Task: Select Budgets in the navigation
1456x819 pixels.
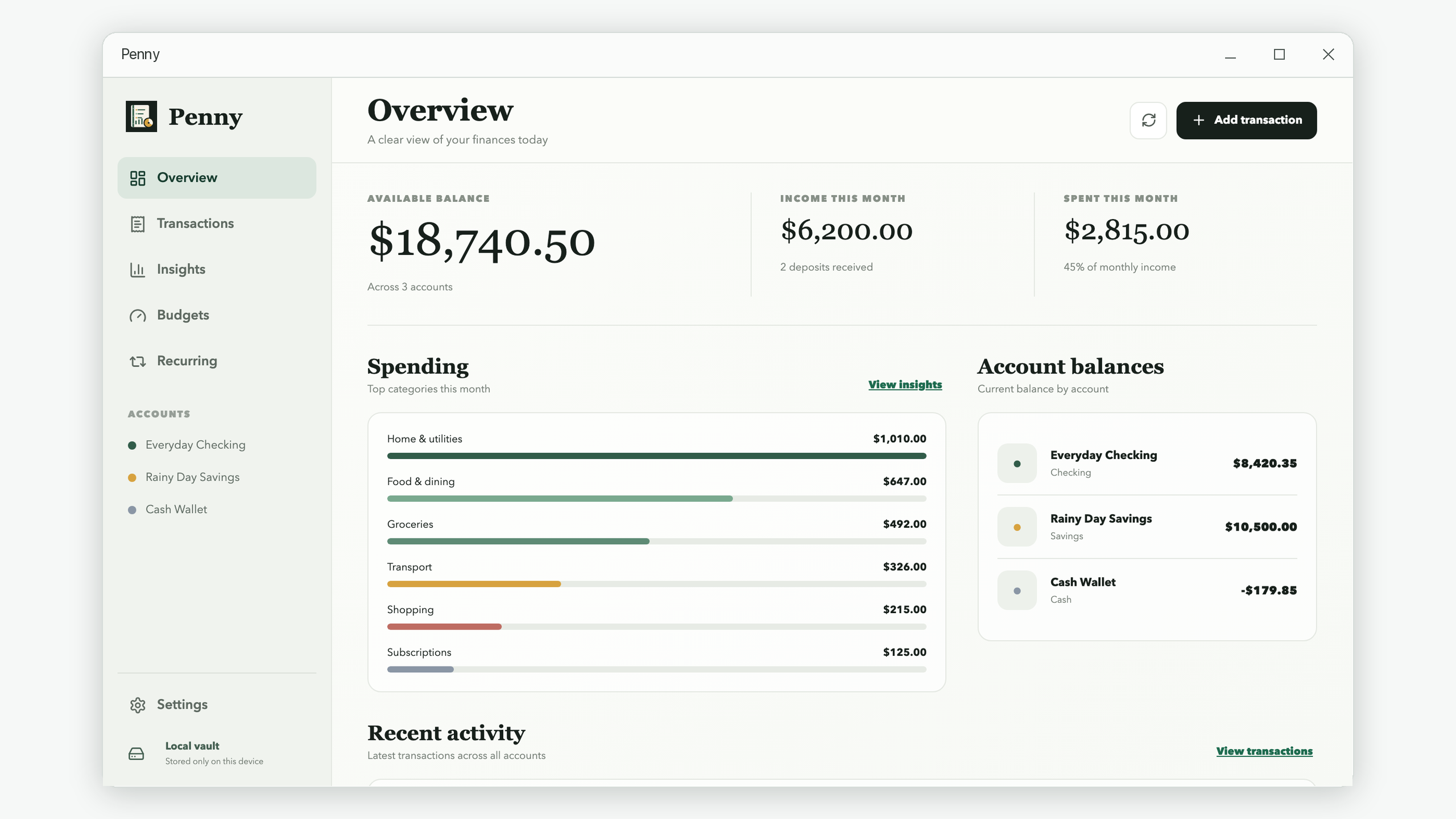Action: pos(217,315)
